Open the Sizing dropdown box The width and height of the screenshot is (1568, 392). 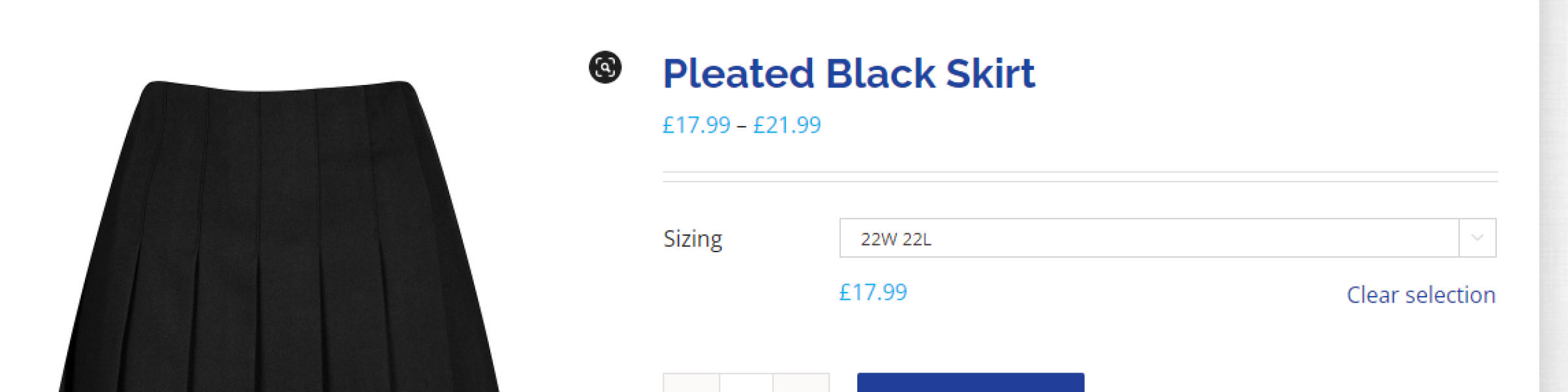[x=1149, y=238]
